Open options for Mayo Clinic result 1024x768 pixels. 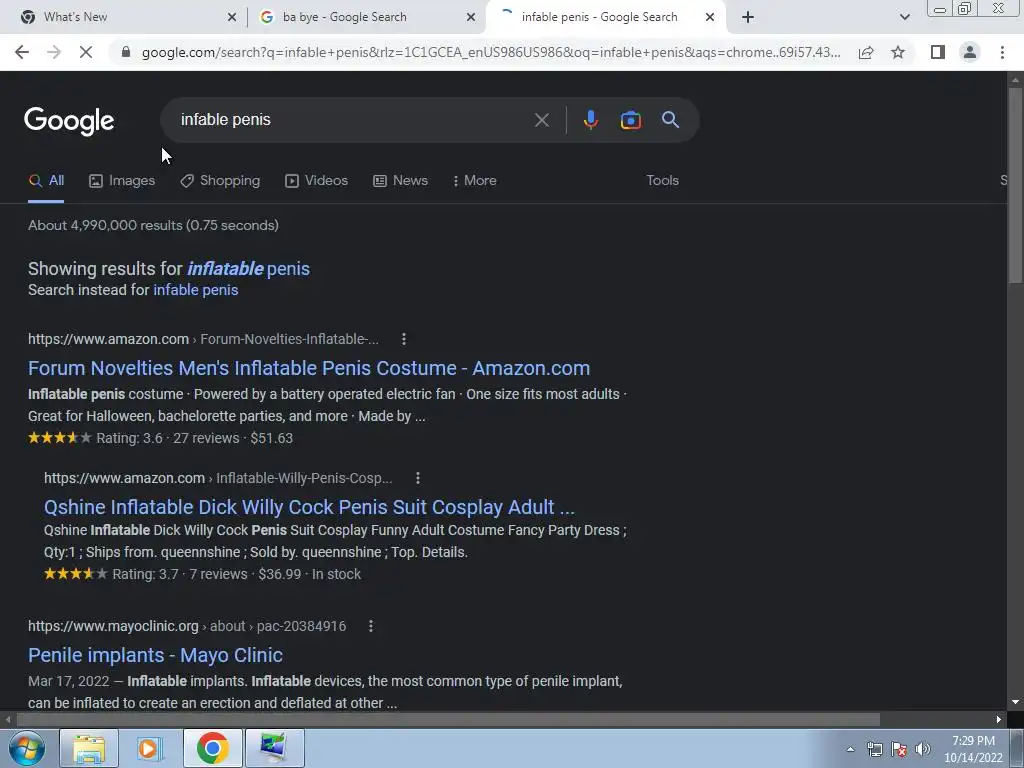click(x=371, y=626)
